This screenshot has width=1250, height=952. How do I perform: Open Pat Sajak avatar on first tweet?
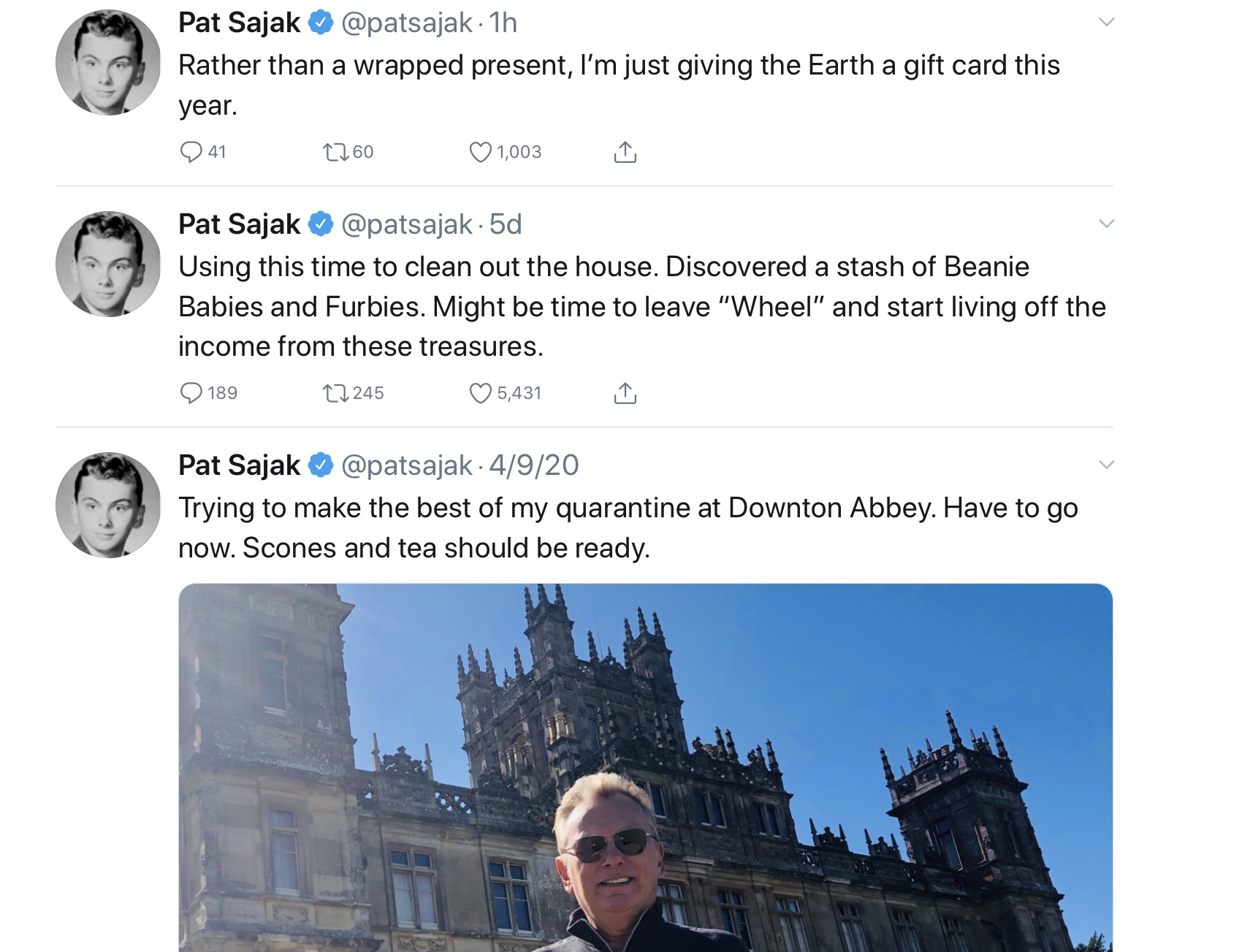pos(108,62)
